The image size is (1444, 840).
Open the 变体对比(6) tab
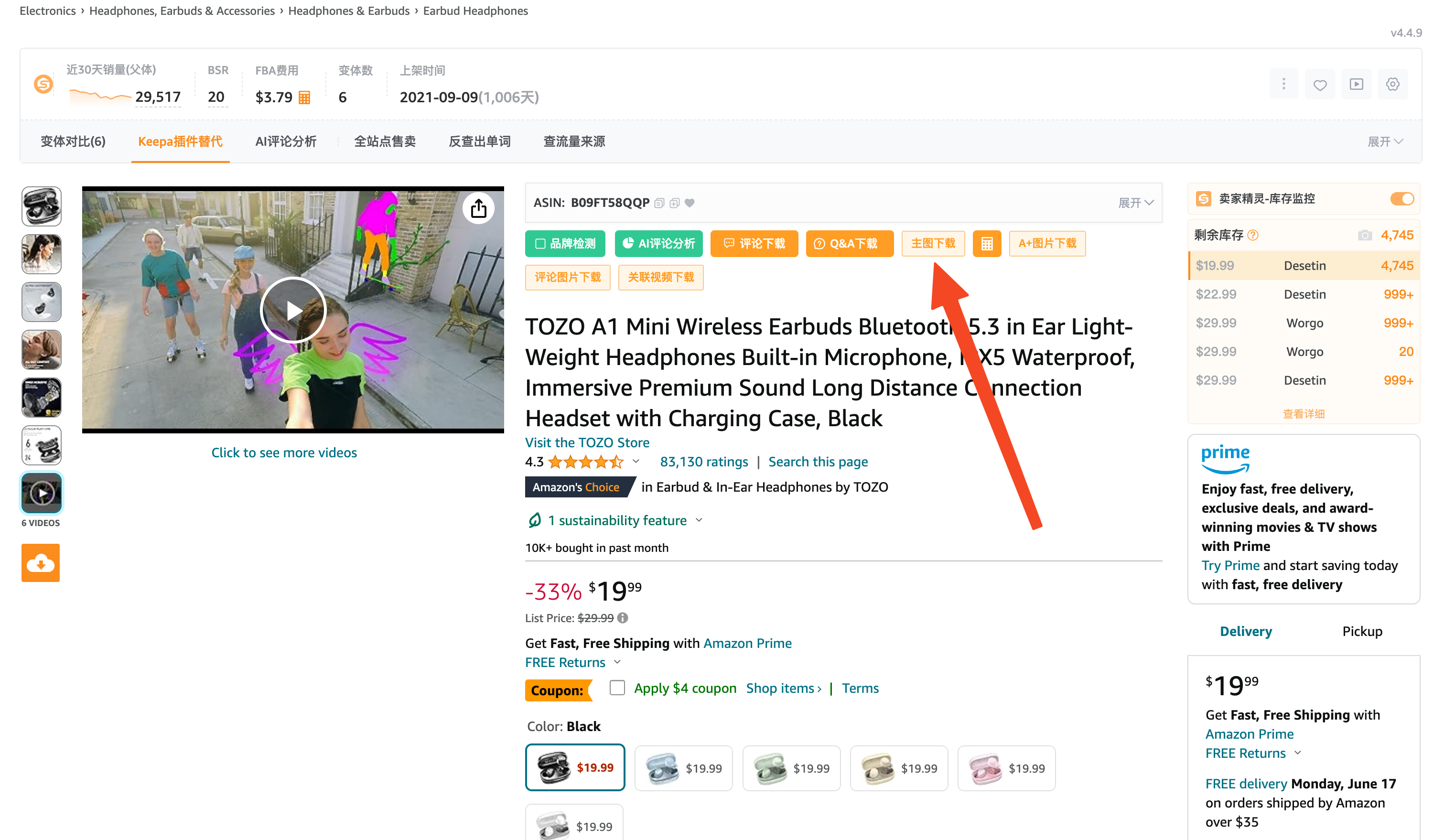[x=73, y=141]
